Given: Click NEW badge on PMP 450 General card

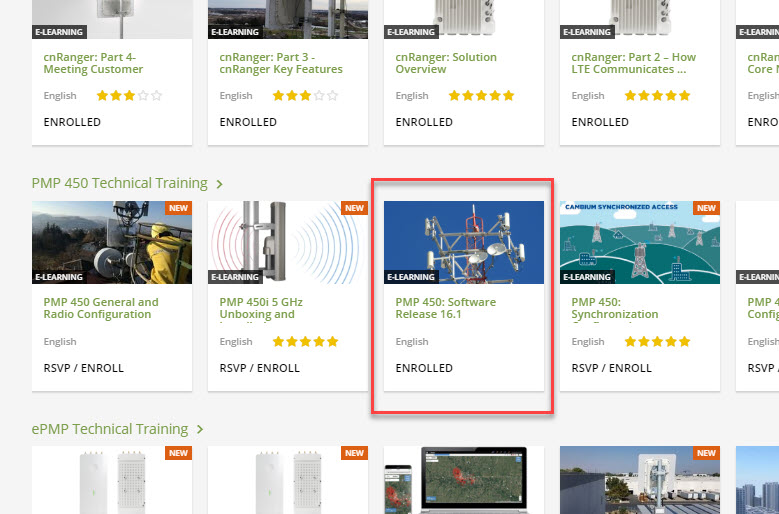Looking at the screenshot, I should click(178, 208).
